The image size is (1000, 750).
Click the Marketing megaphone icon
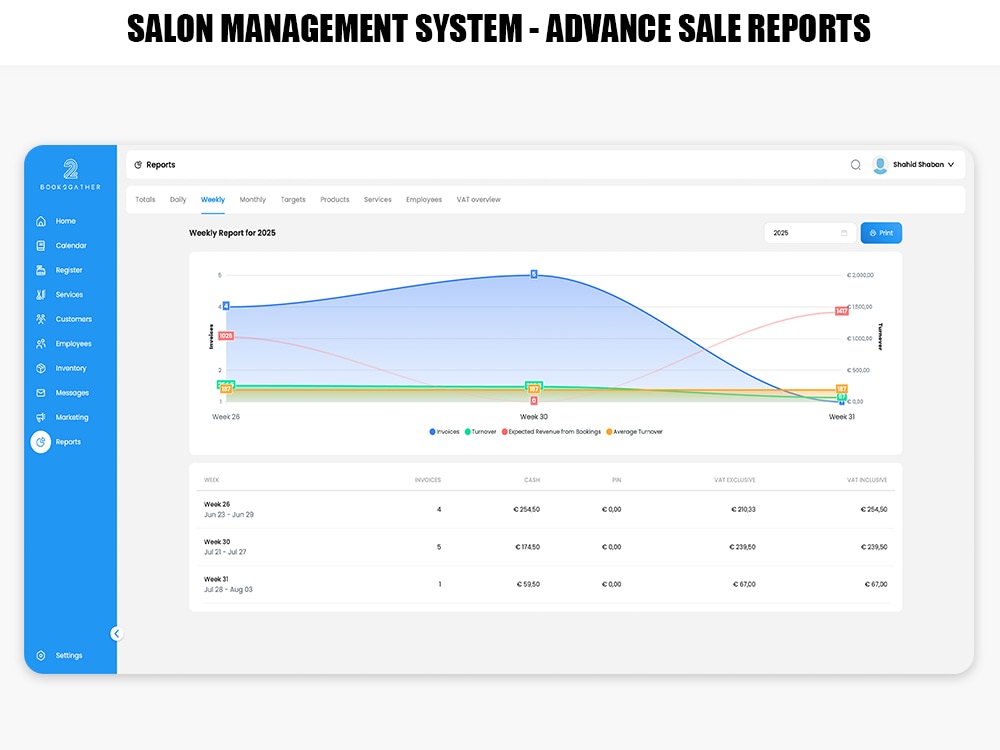(41, 417)
